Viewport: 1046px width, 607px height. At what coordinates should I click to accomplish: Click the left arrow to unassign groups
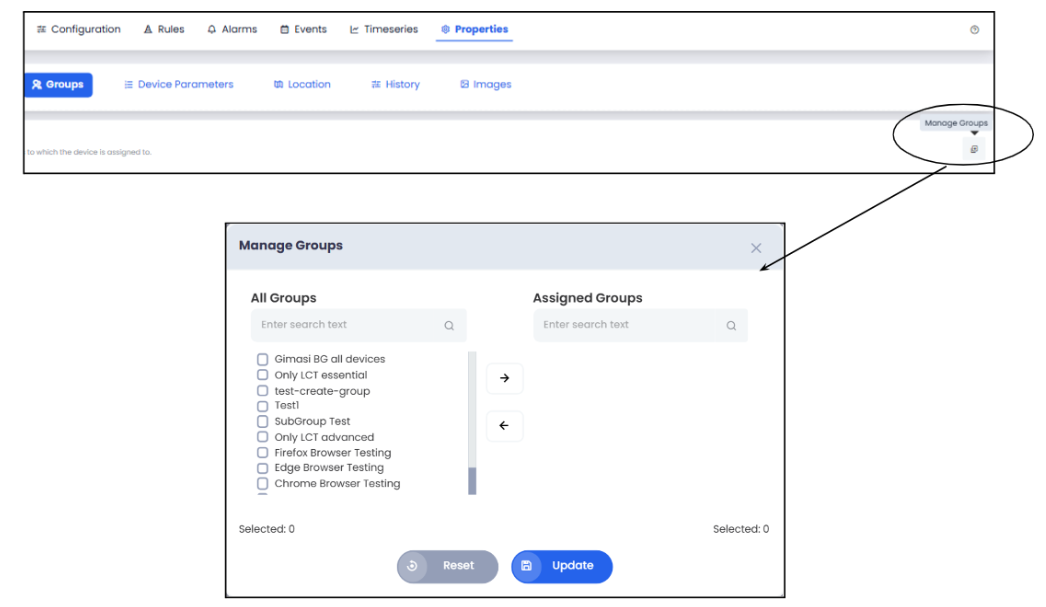pyautogui.click(x=504, y=426)
